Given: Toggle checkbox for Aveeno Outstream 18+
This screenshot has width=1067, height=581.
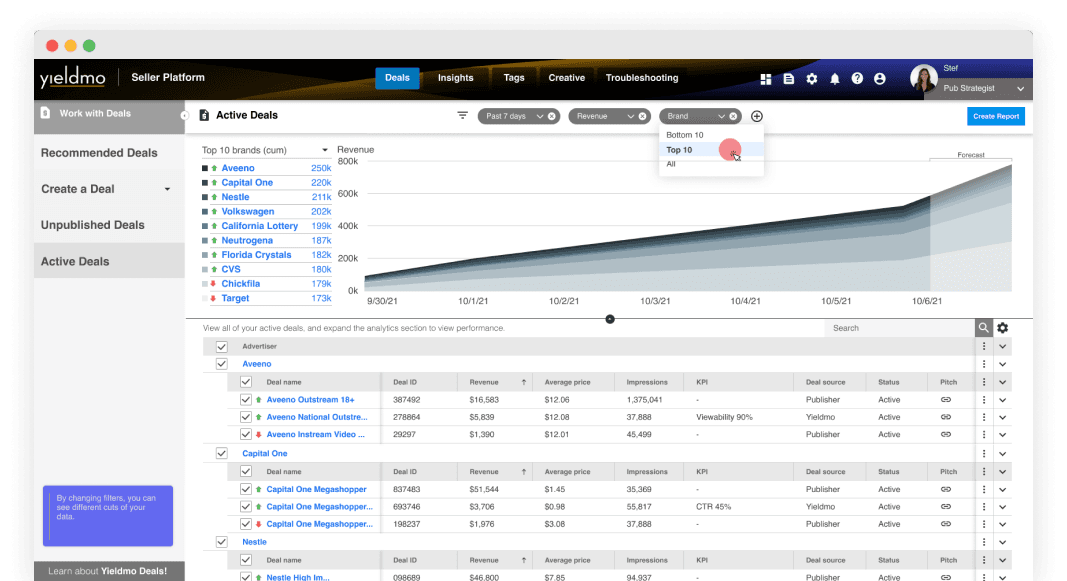Looking at the screenshot, I should coord(246,400).
